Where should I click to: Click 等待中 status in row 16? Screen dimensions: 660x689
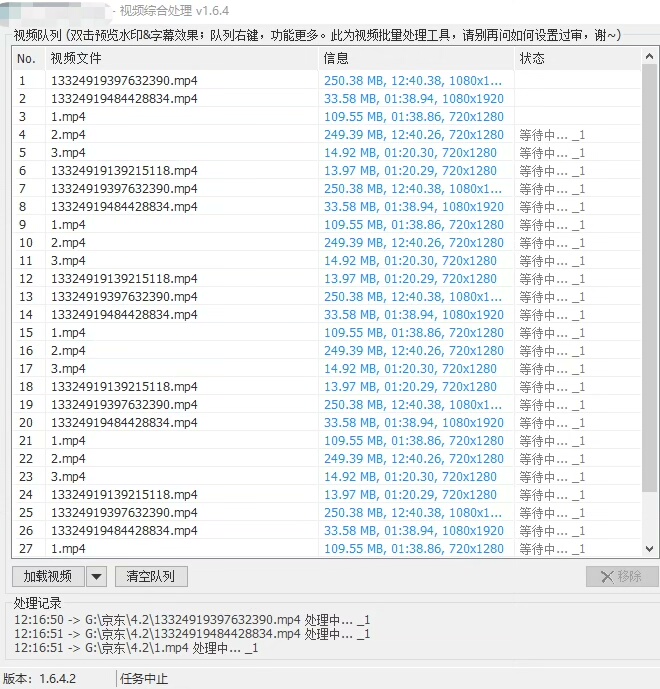(x=552, y=352)
